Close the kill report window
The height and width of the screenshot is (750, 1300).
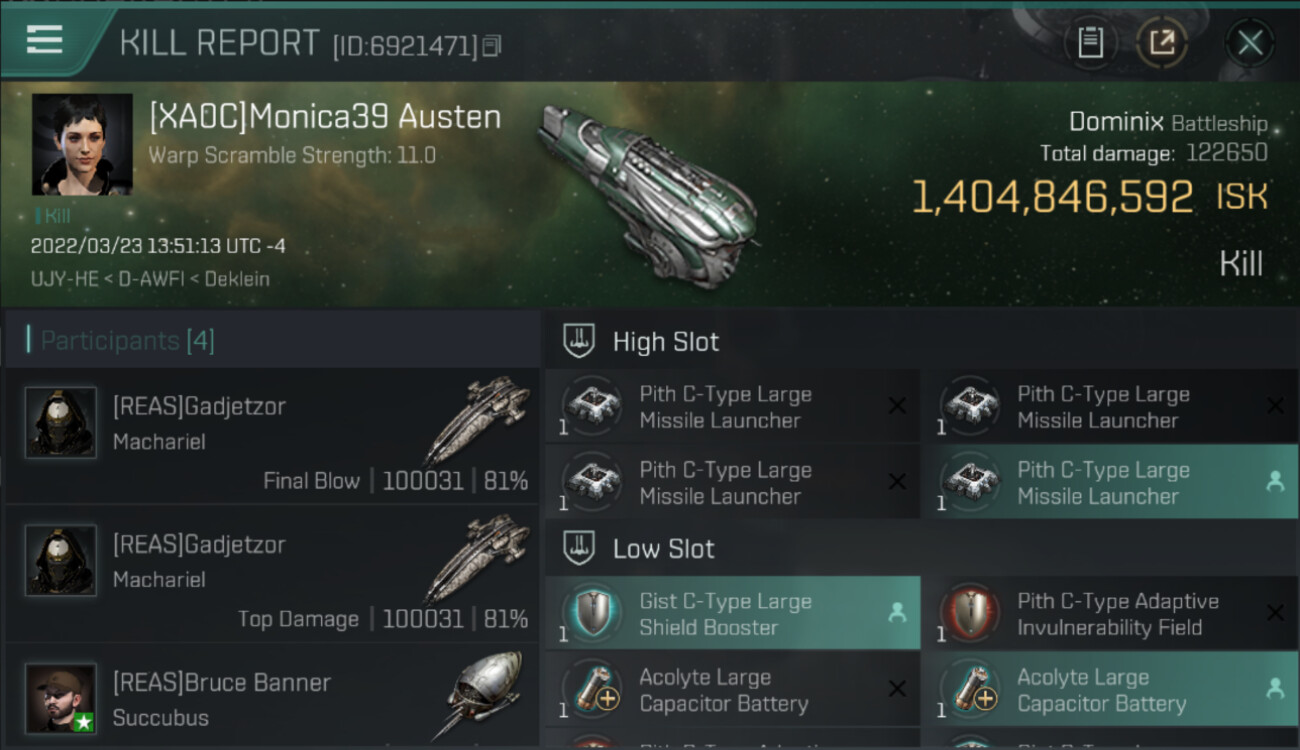coord(1250,43)
